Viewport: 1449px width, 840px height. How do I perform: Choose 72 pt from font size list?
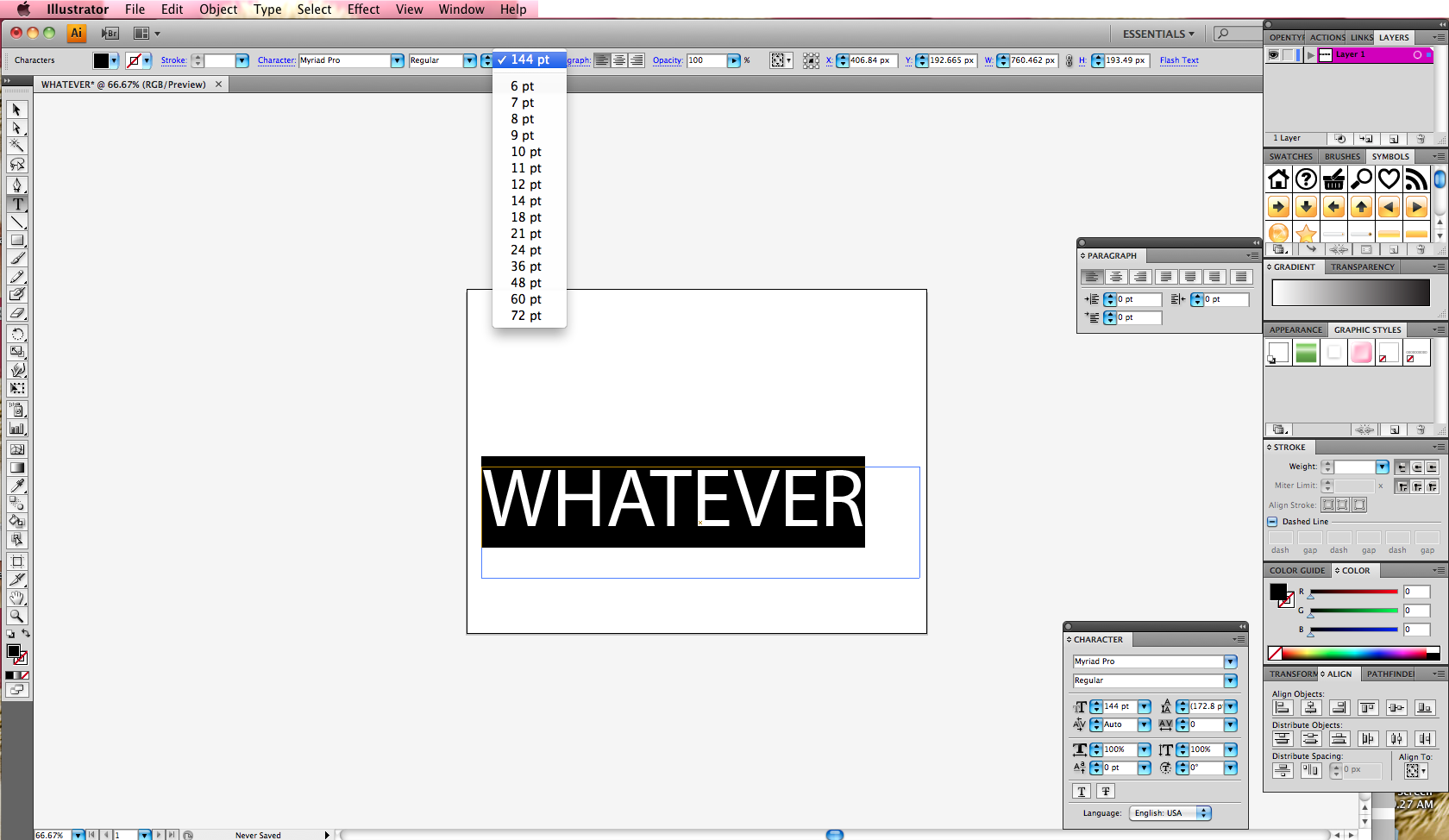pyautogui.click(x=526, y=316)
